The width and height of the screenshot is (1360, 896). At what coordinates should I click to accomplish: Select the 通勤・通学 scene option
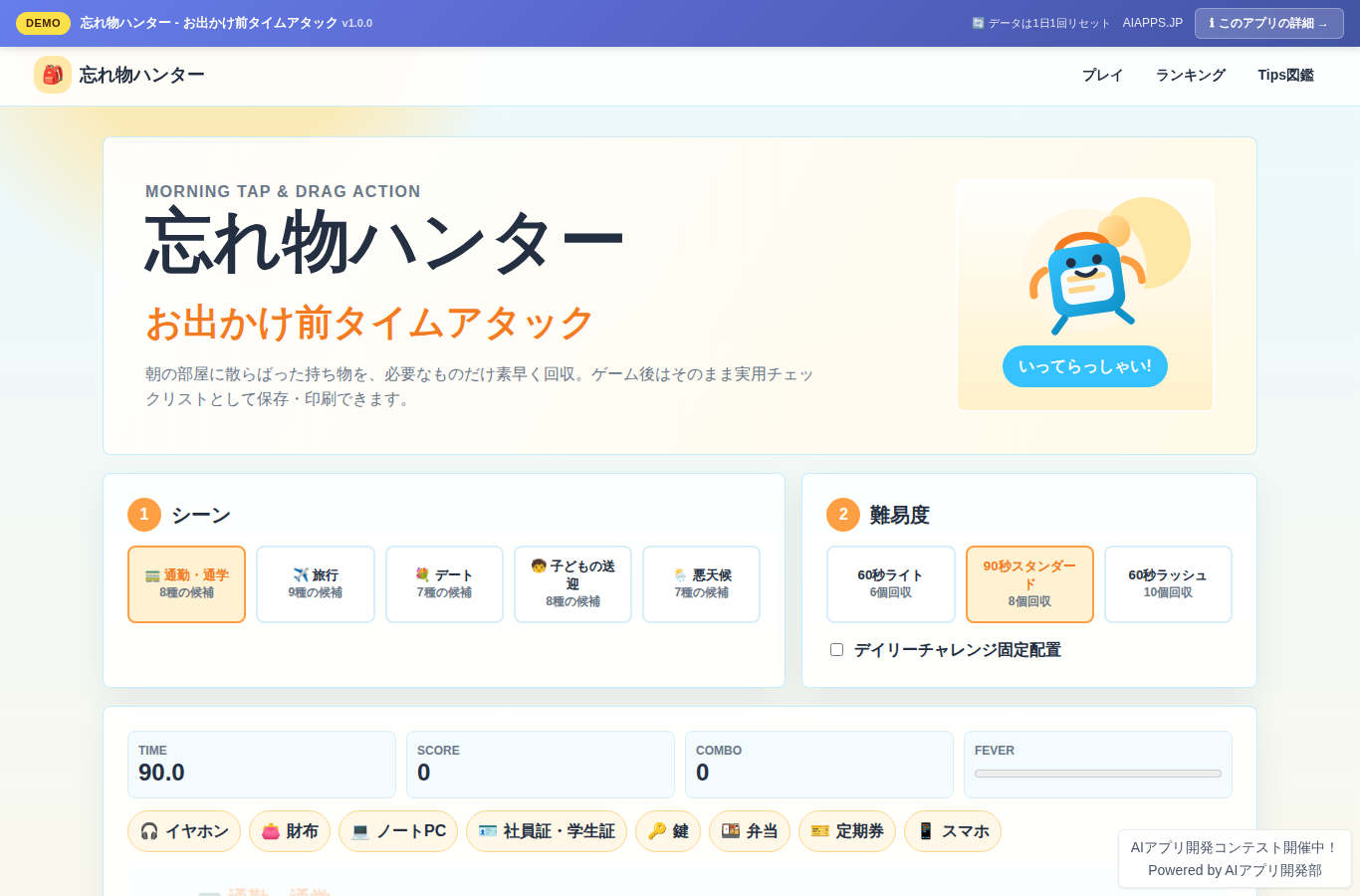tap(186, 584)
